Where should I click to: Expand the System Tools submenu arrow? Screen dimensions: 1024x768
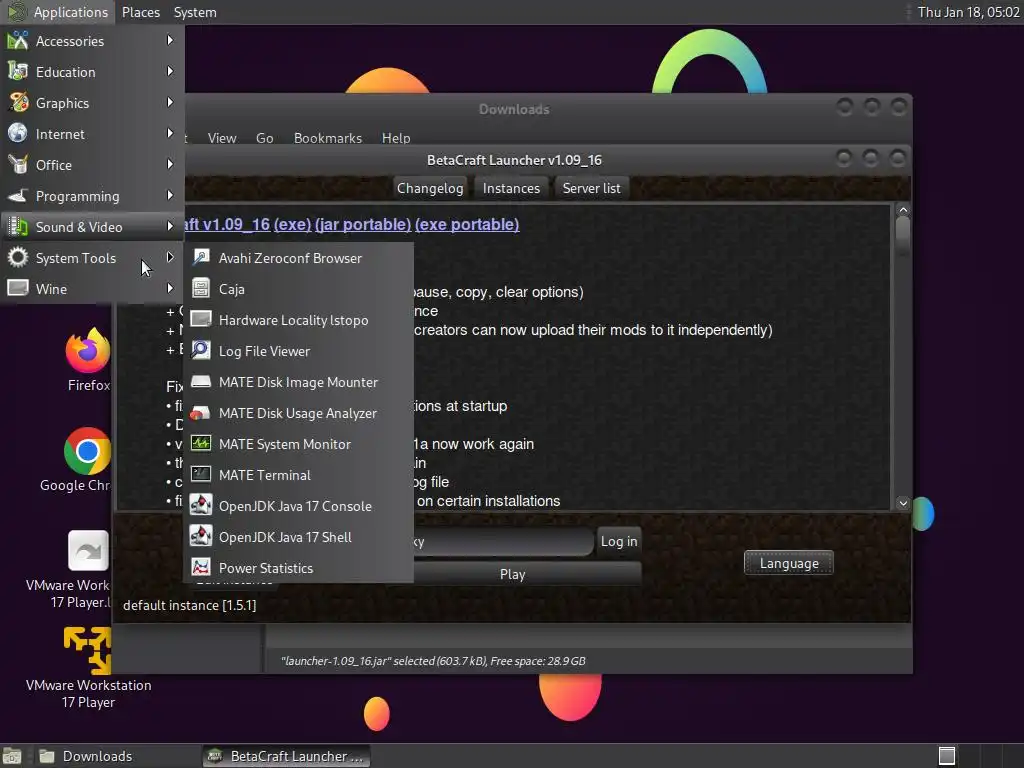point(170,257)
